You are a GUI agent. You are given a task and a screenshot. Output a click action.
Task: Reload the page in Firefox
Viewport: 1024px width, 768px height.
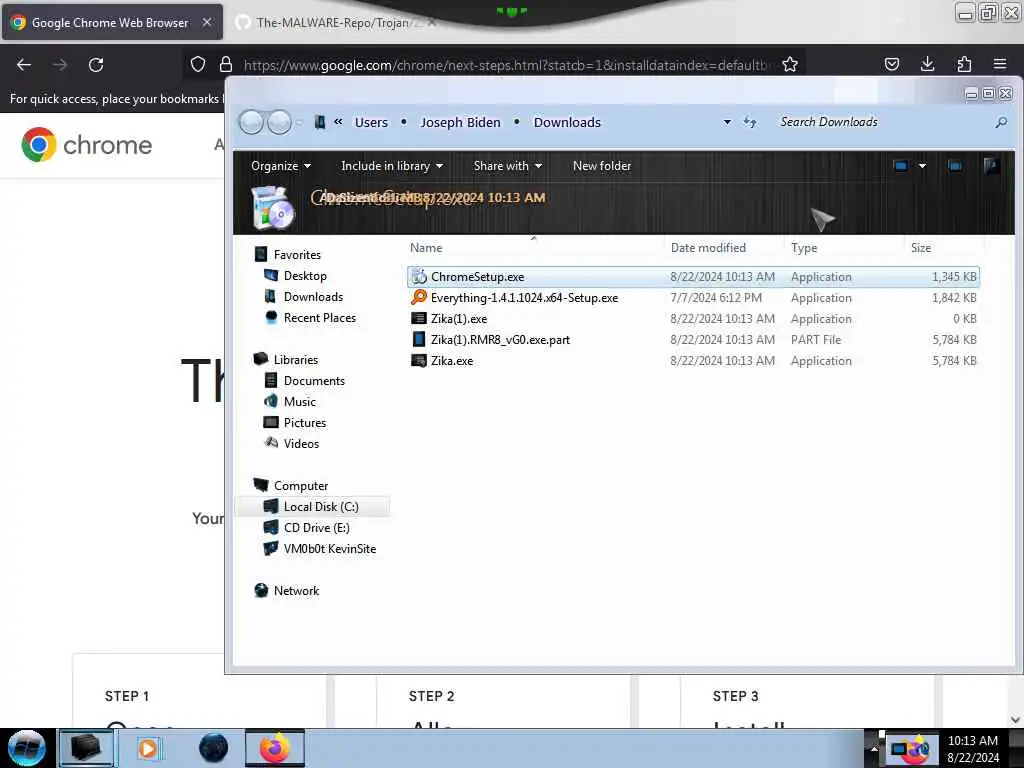click(96, 65)
